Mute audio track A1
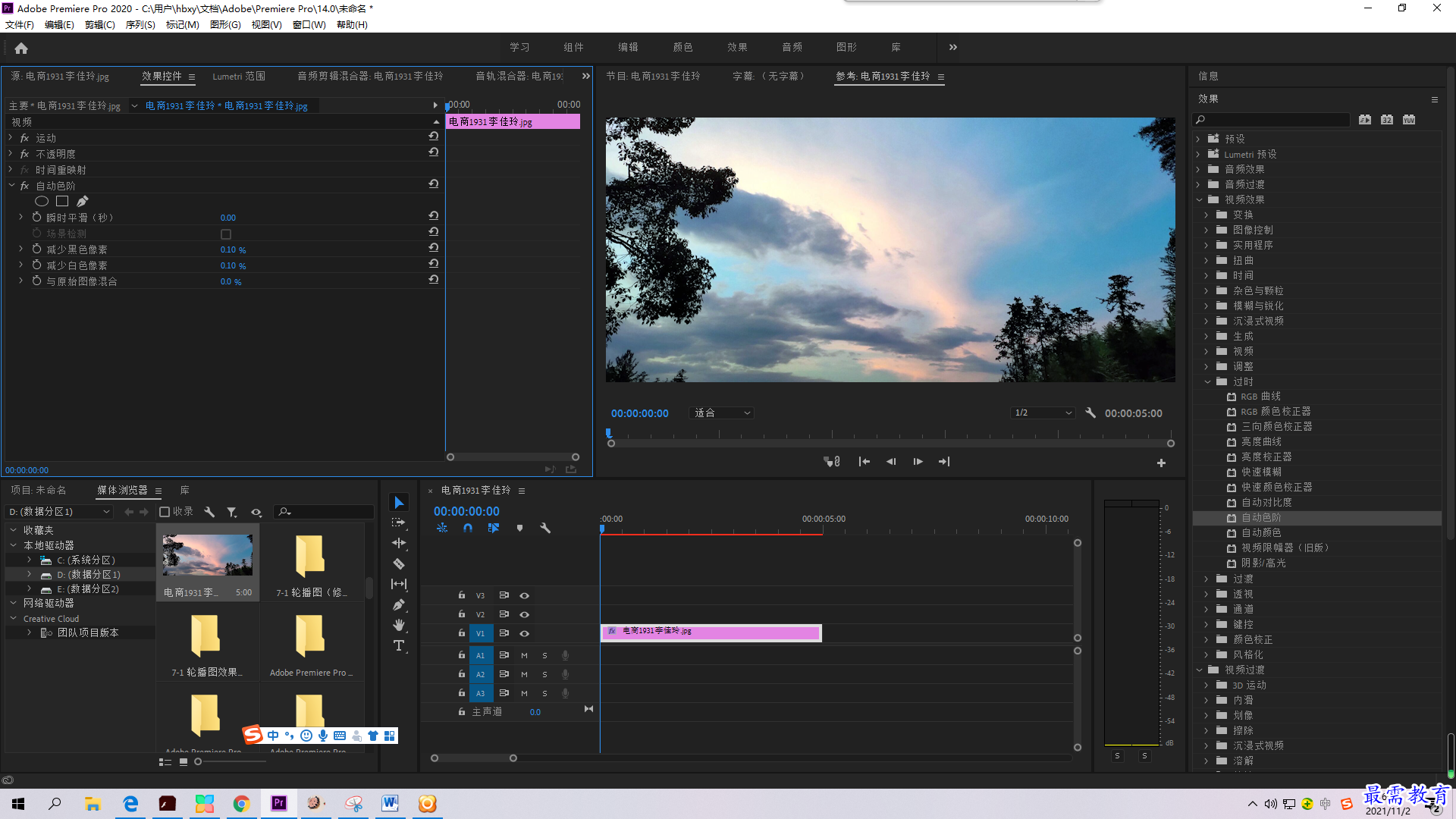1456x819 pixels. tap(524, 655)
